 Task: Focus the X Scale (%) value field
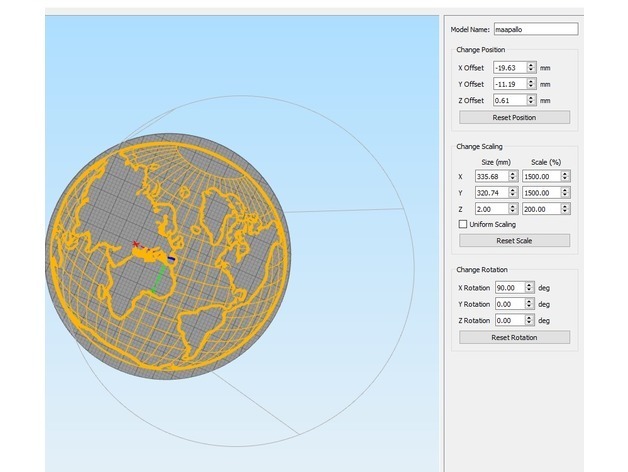(x=540, y=176)
